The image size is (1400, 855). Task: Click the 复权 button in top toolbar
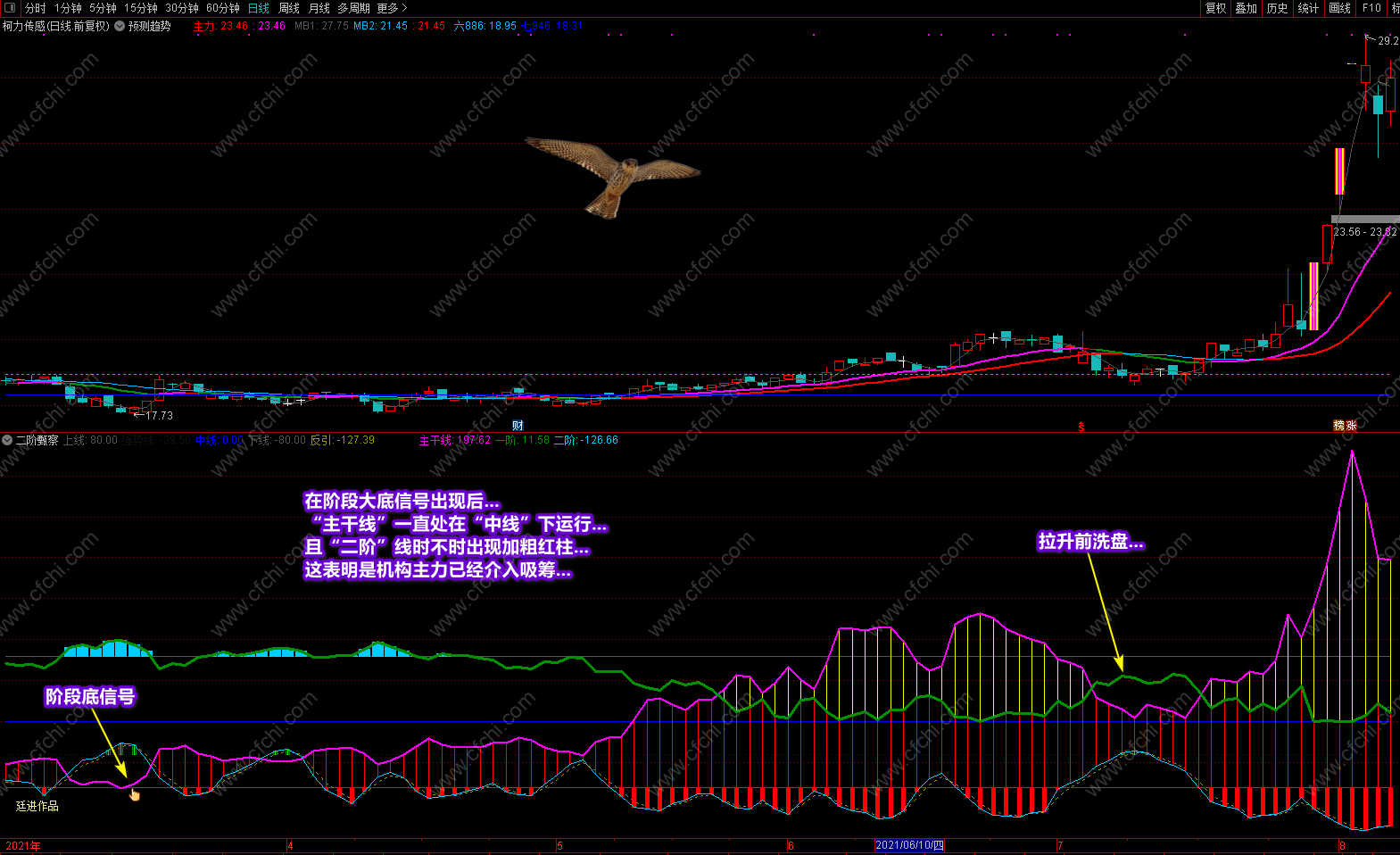1215,8
